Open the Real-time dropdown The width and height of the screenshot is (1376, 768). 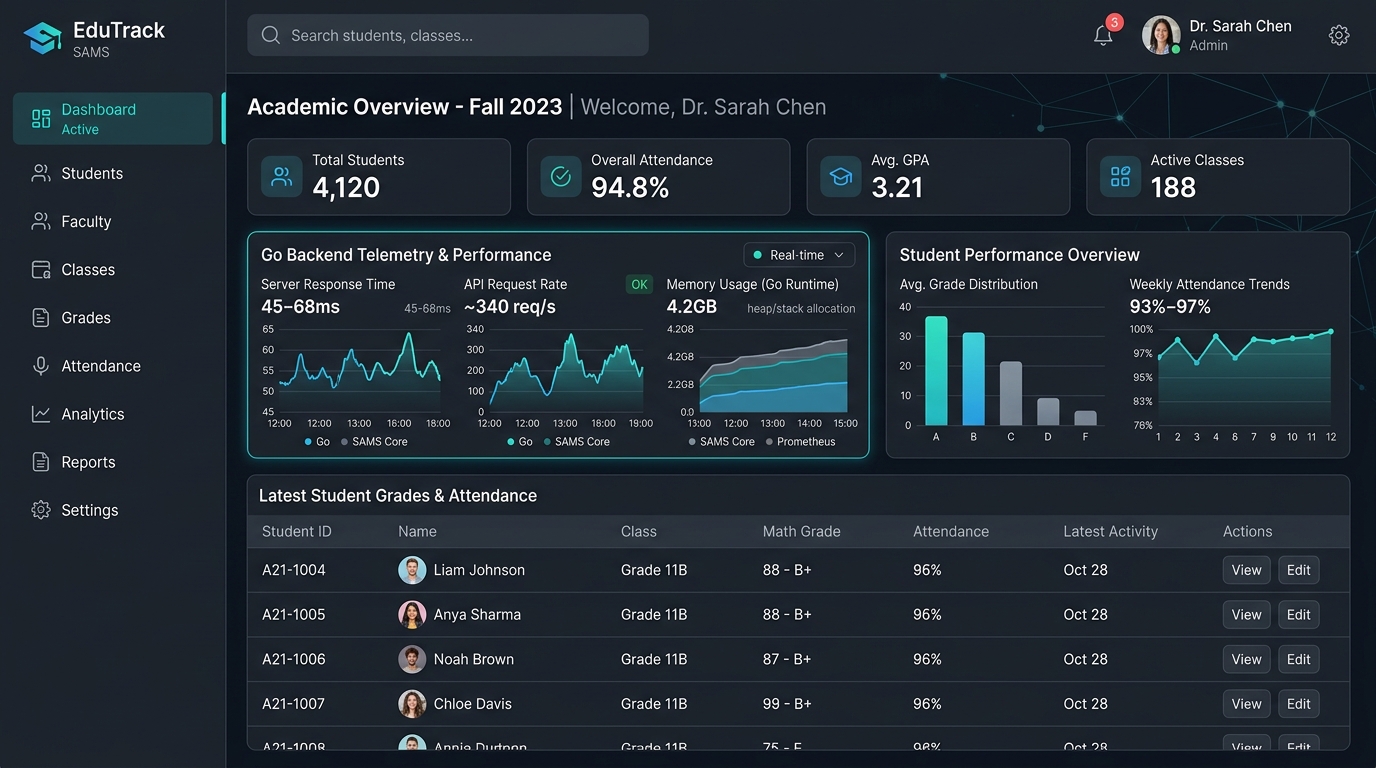[x=799, y=255]
